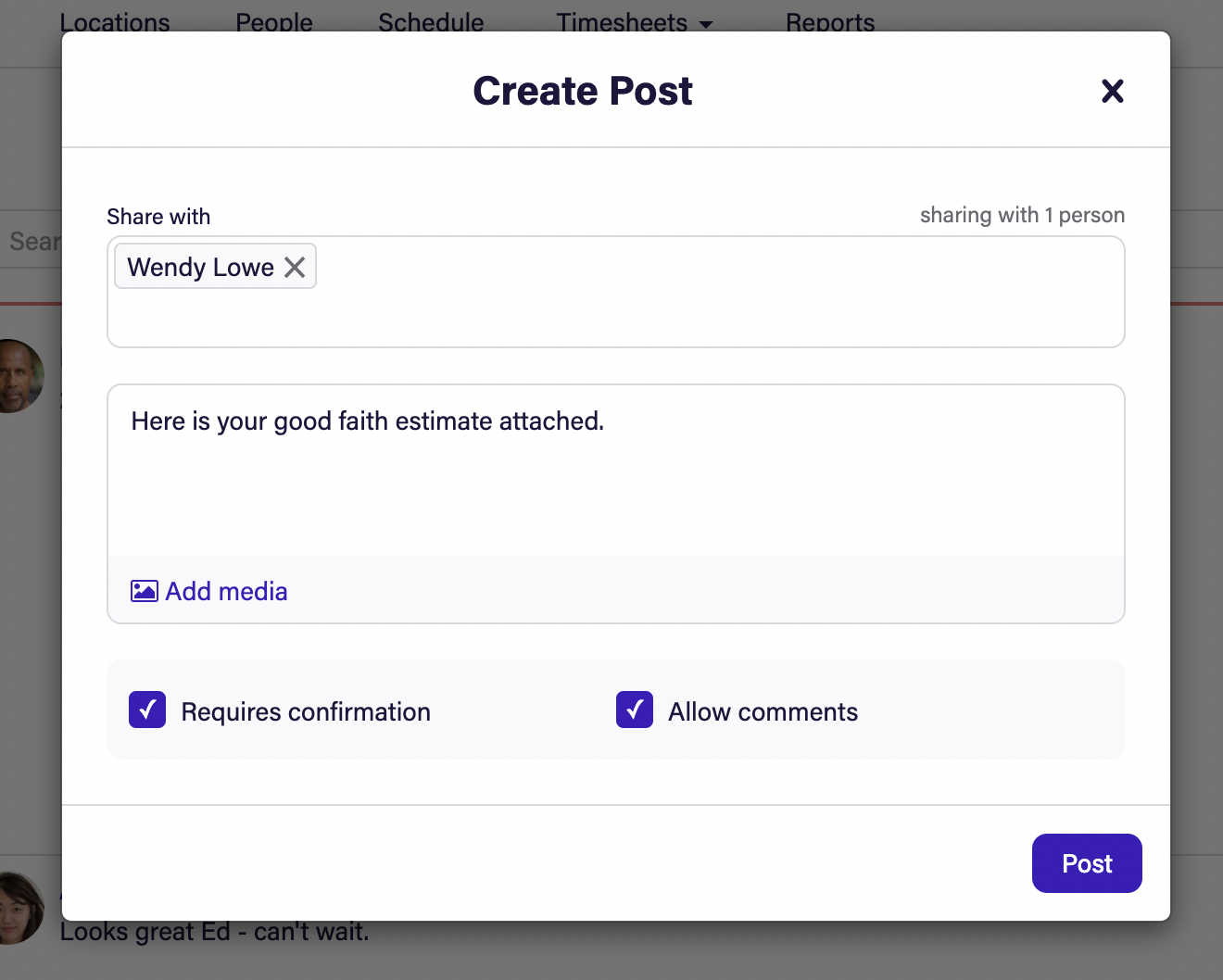Select the Wendy Lowe recipient chip
Screen dimensions: 1223x980
[x=200, y=268]
